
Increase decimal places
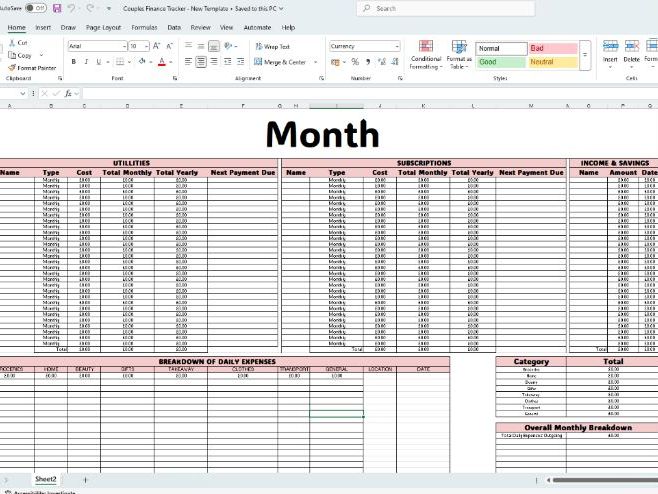click(381, 62)
